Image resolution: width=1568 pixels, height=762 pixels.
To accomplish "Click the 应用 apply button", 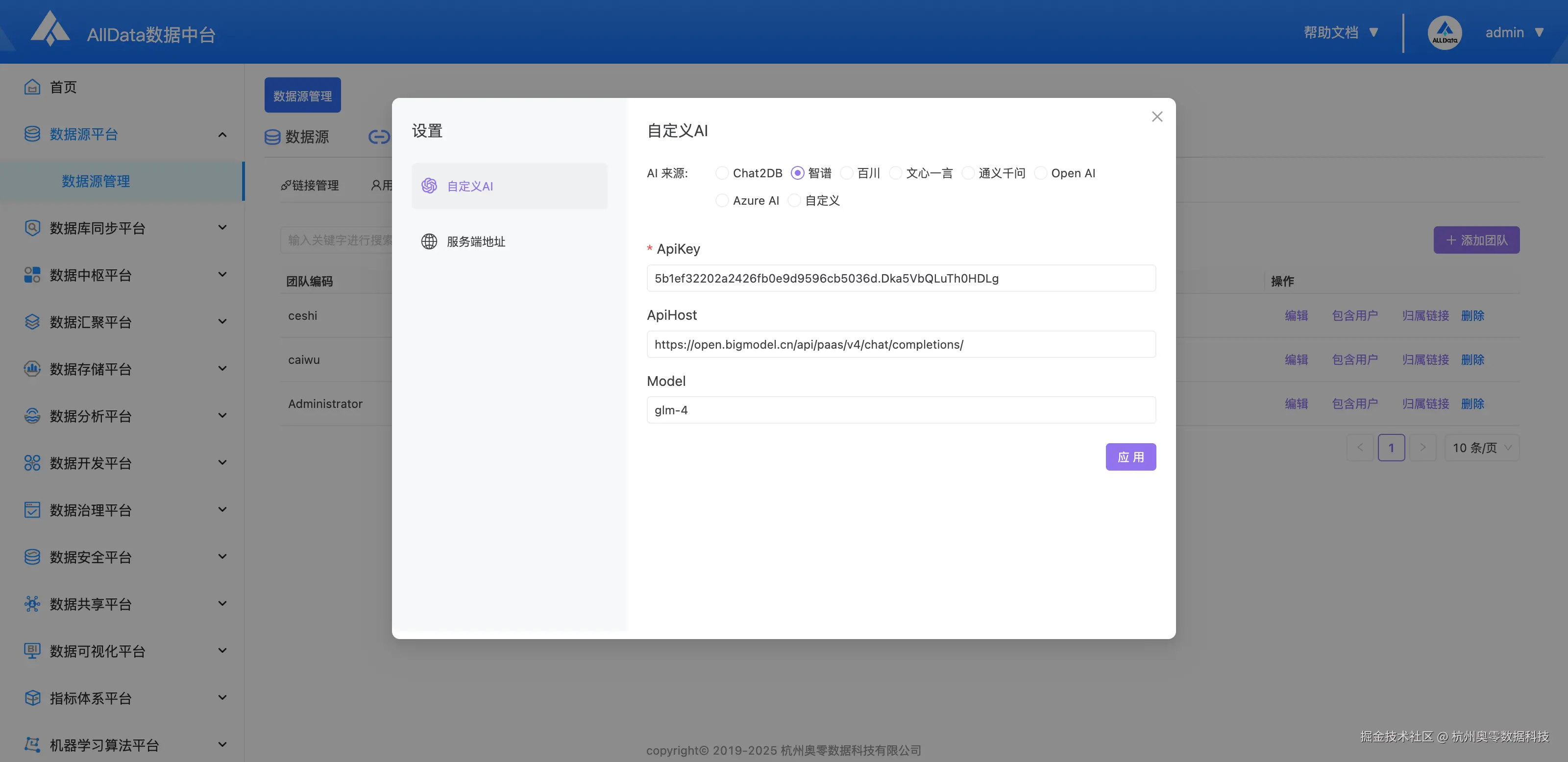I will 1130,457.
